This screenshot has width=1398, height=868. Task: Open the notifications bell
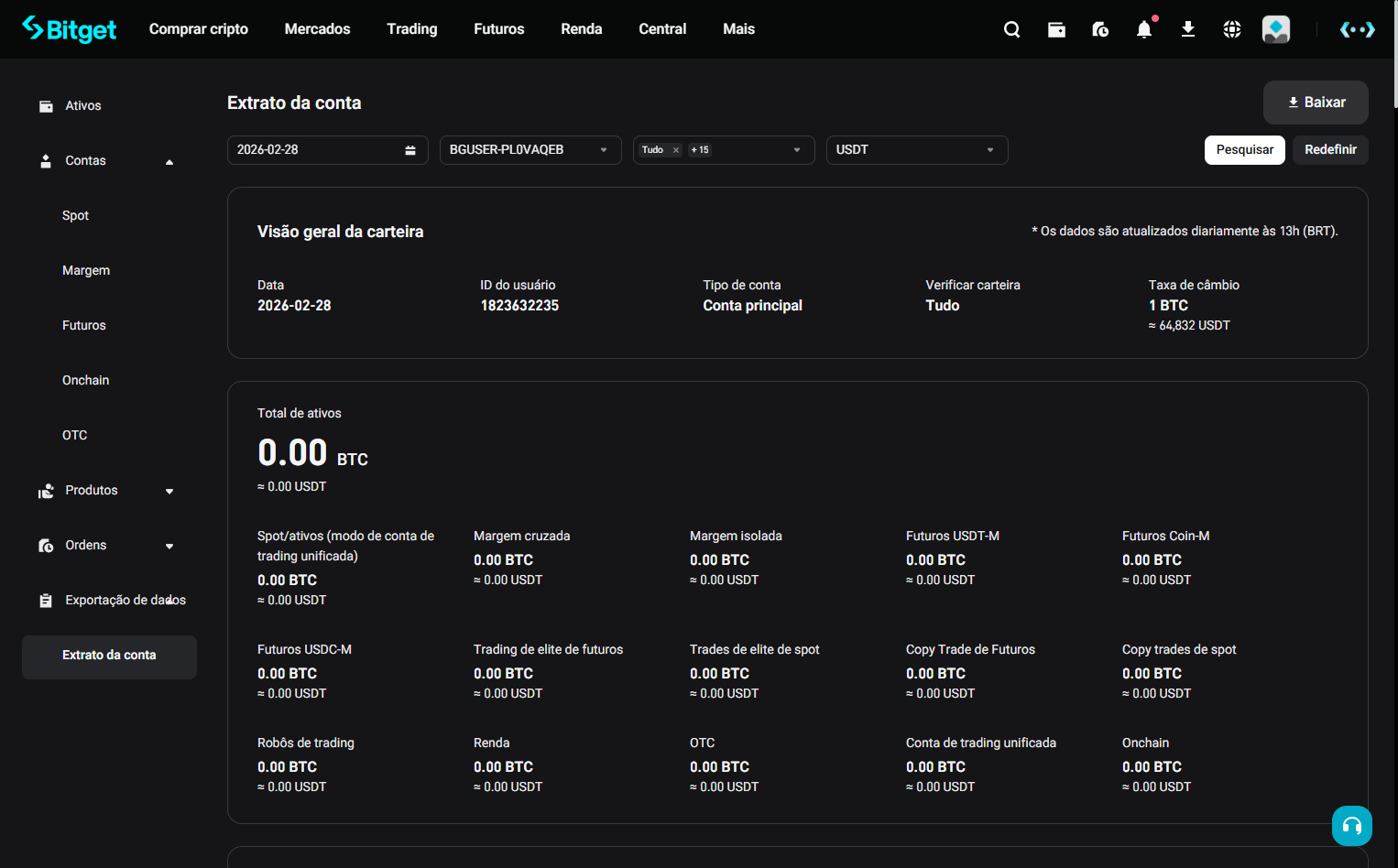click(x=1144, y=29)
